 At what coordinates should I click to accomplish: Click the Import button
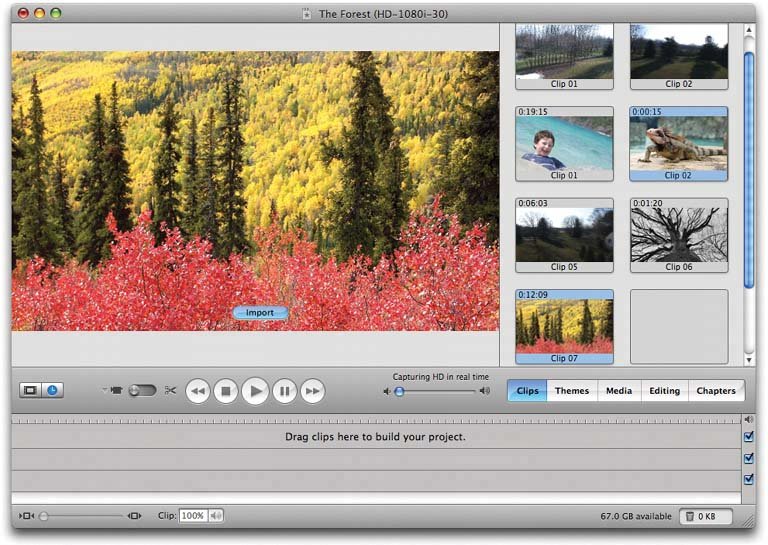260,313
